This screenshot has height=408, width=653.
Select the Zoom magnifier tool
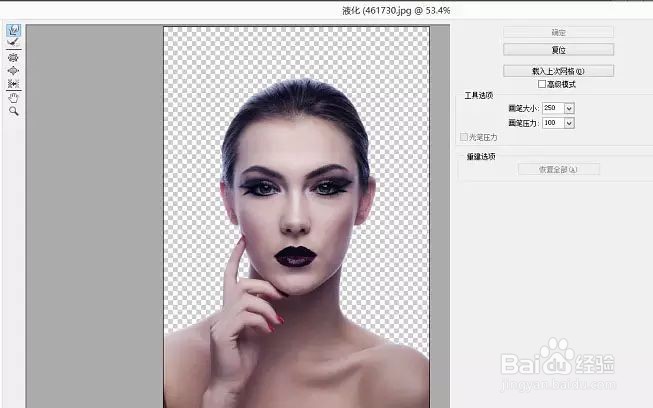click(x=13, y=111)
